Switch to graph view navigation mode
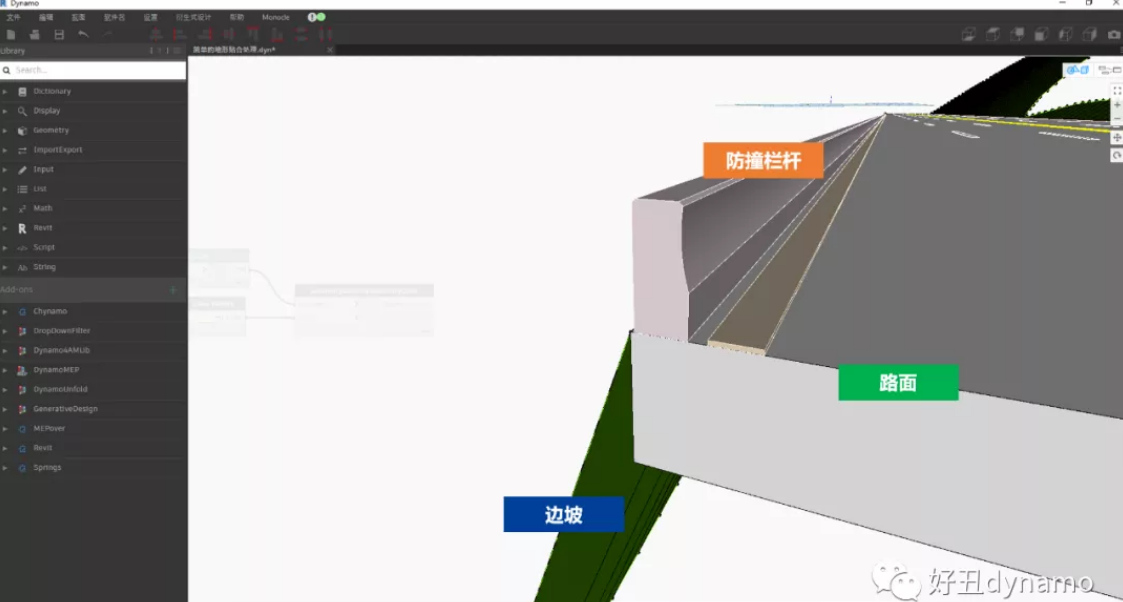Screen dimensions: 1123x602 pyautogui.click(x=1109, y=69)
